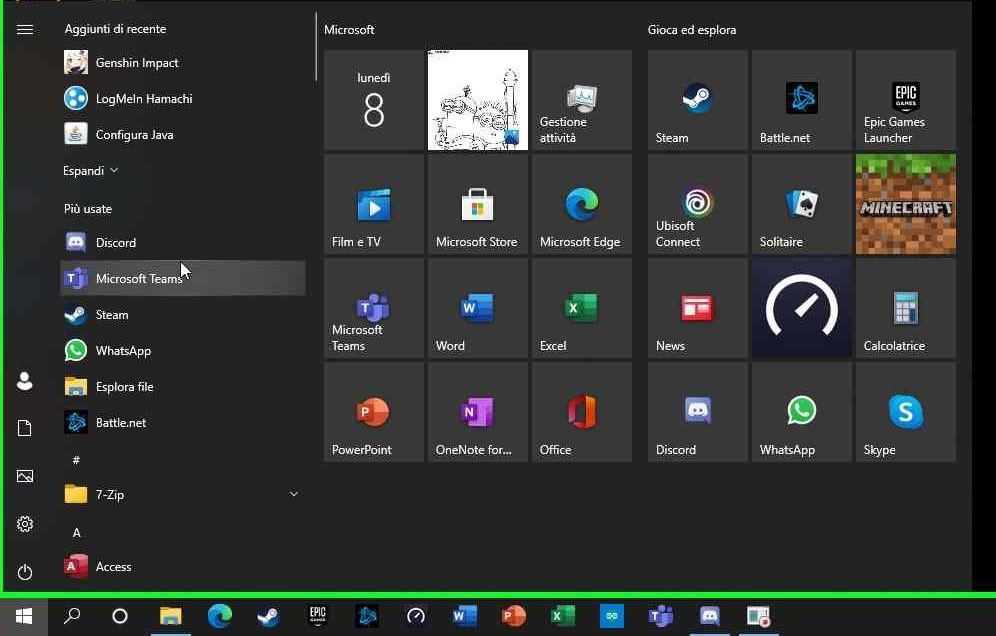Open Access from the app list
The image size is (996, 636).
[x=183, y=566]
